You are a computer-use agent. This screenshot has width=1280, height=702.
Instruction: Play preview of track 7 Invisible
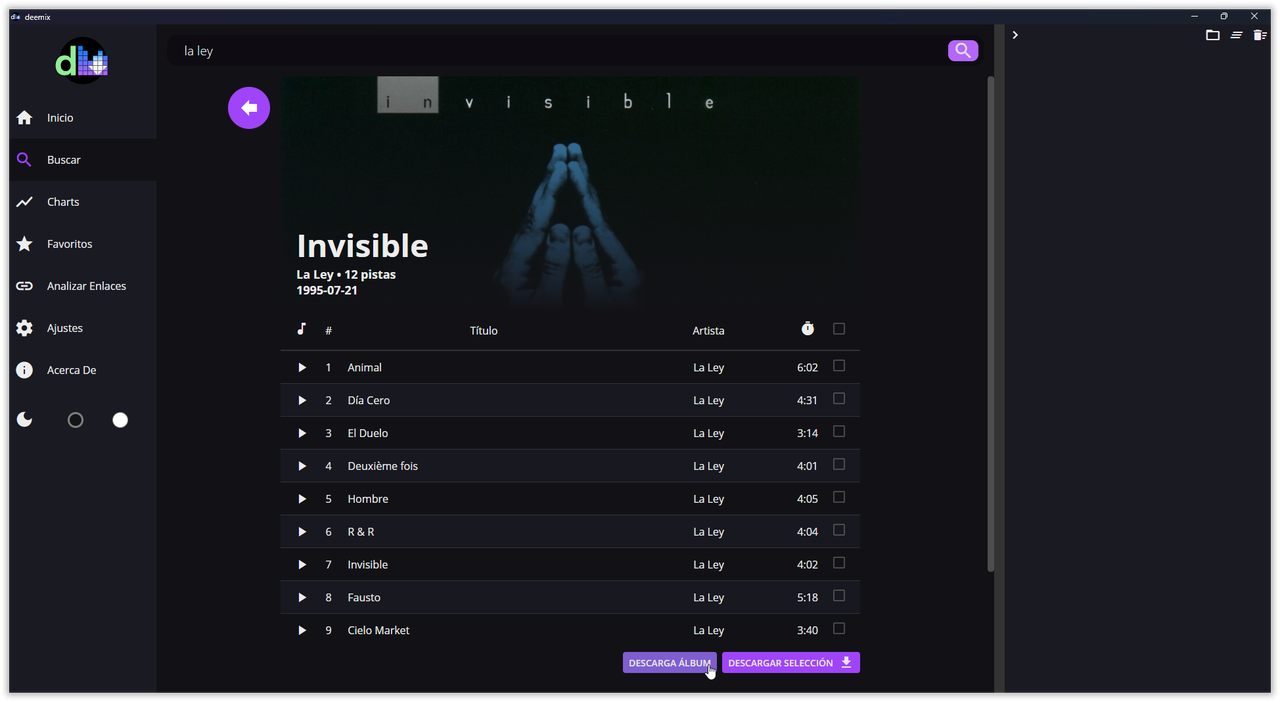(302, 565)
